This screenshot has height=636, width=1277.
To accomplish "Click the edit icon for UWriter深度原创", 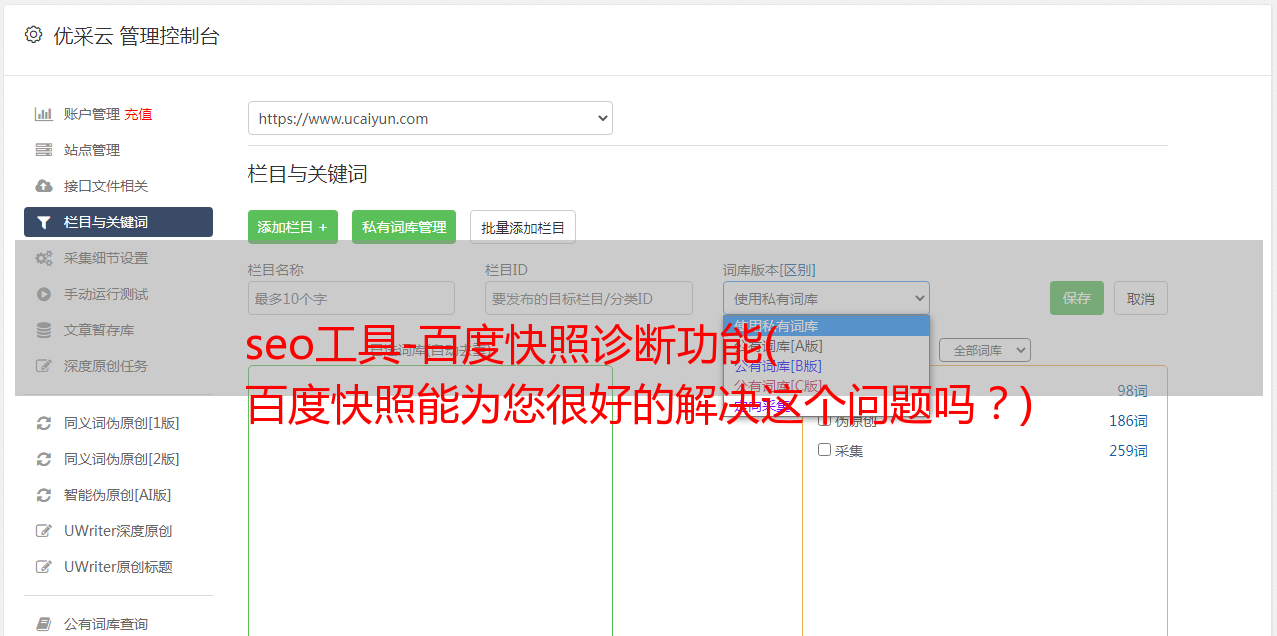I will [44, 531].
